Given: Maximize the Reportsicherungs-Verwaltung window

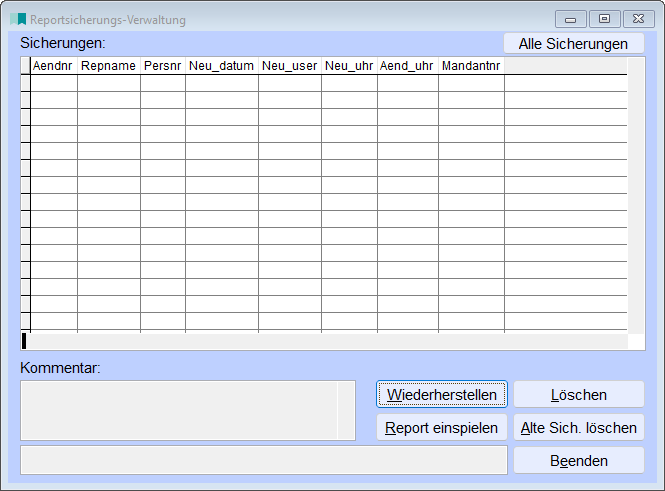Looking at the screenshot, I should [x=604, y=19].
